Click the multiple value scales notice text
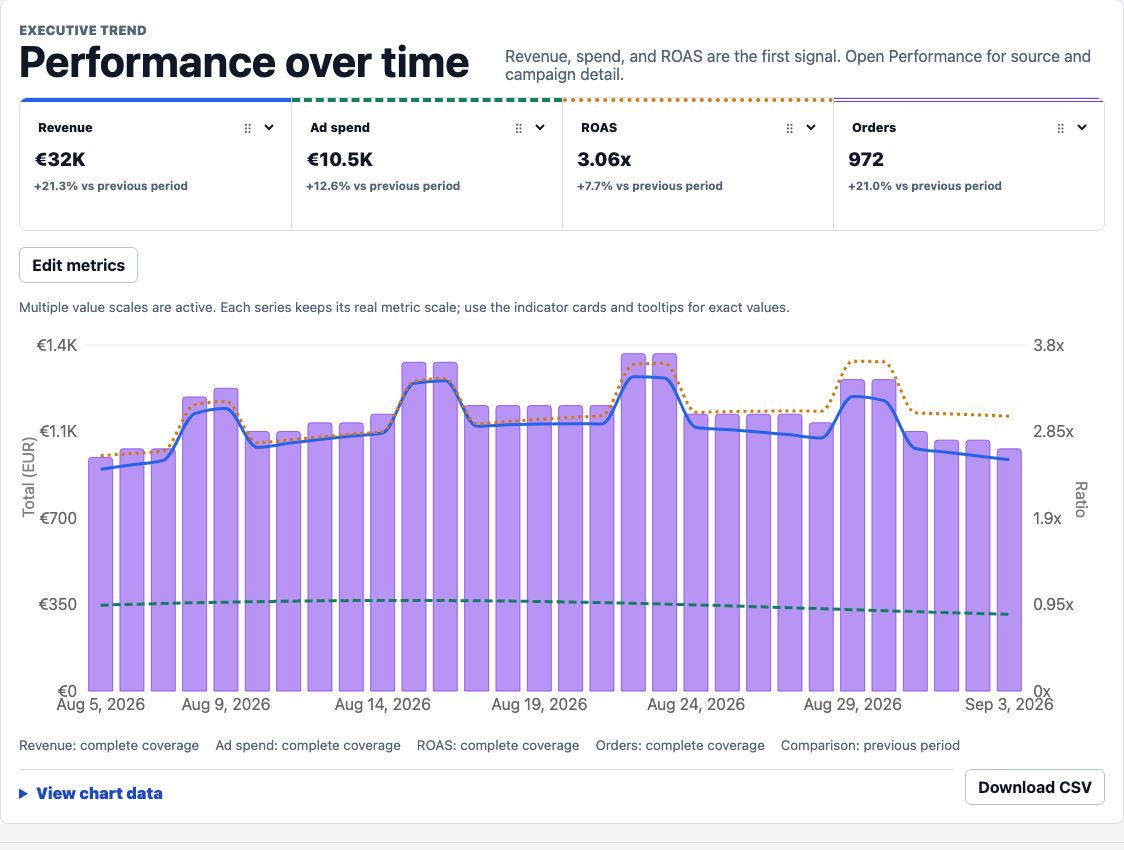 click(404, 307)
